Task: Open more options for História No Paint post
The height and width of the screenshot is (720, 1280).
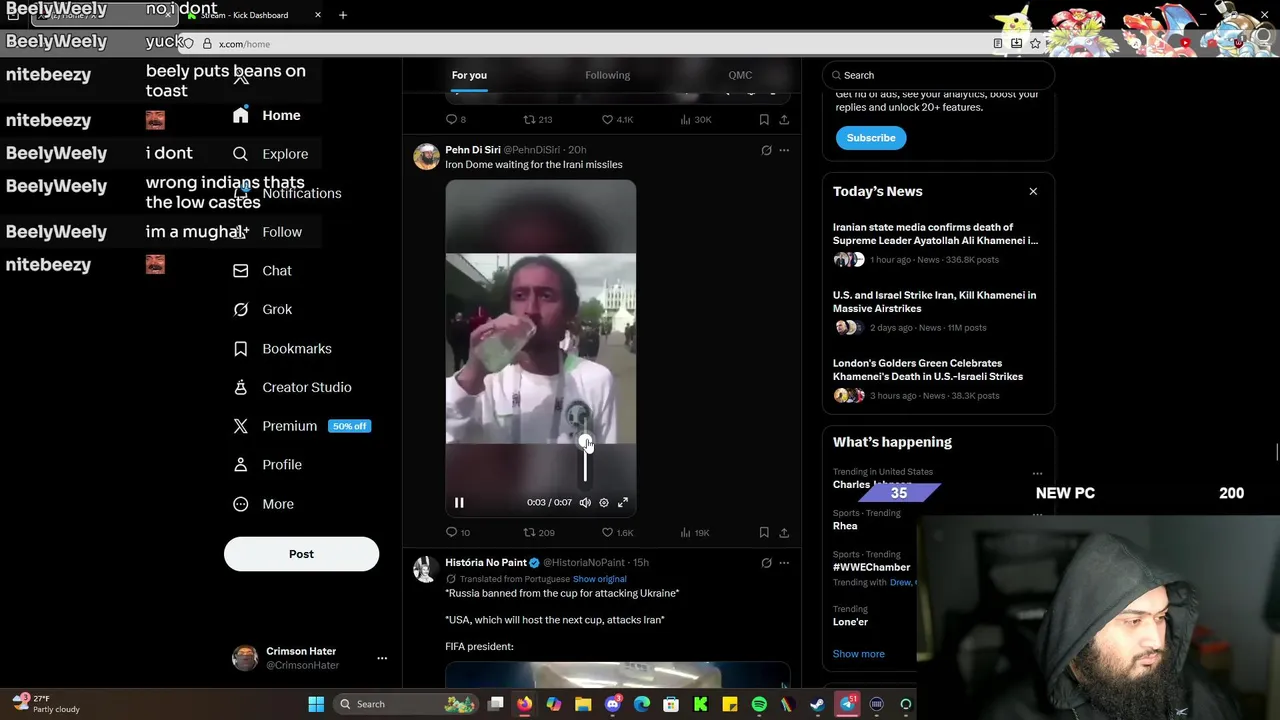Action: (784, 563)
